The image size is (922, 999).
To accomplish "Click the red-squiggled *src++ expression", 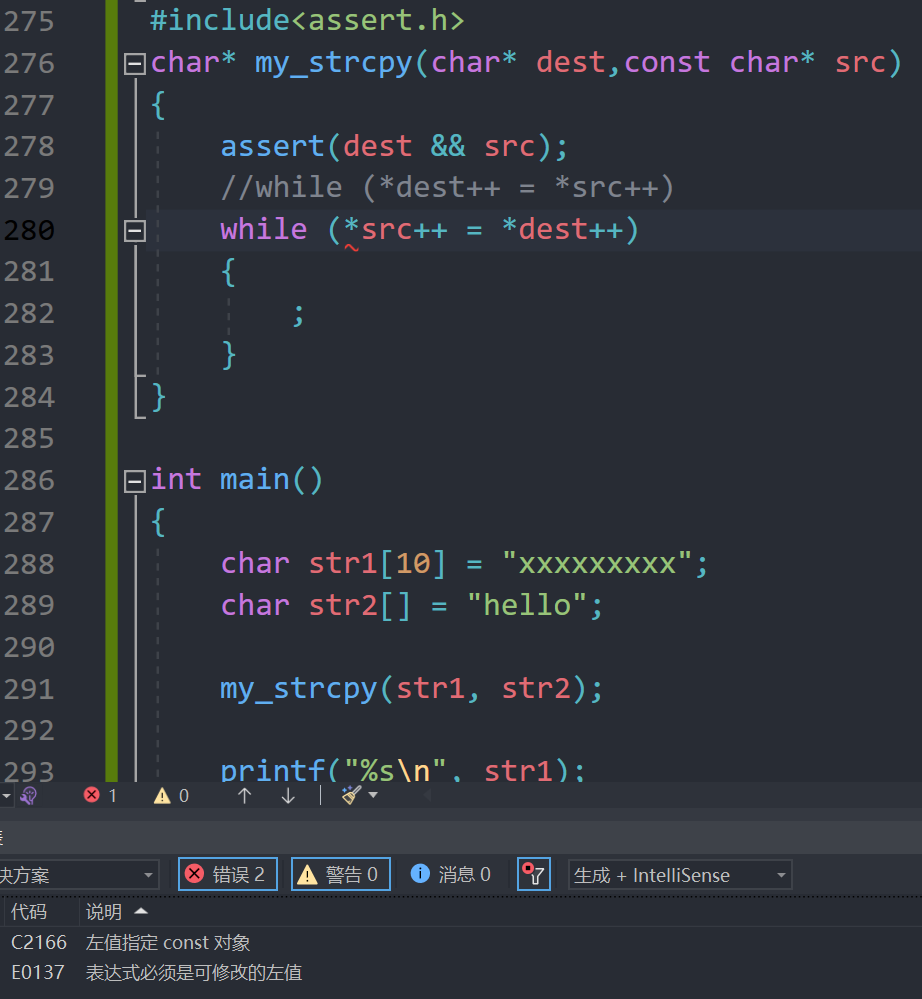I will coord(396,230).
